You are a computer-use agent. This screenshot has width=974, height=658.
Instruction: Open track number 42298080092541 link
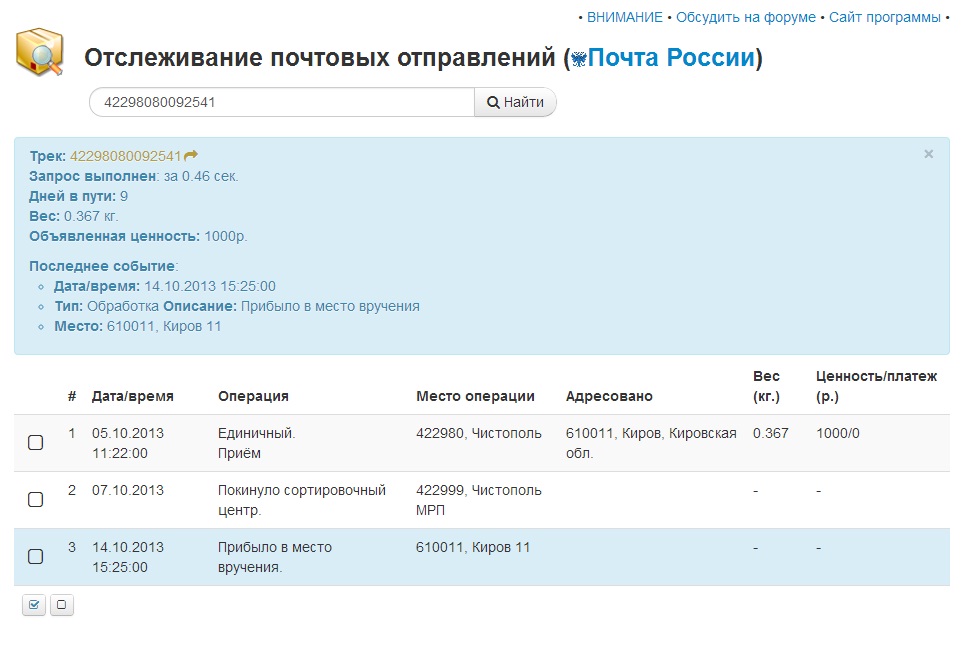click(x=125, y=155)
